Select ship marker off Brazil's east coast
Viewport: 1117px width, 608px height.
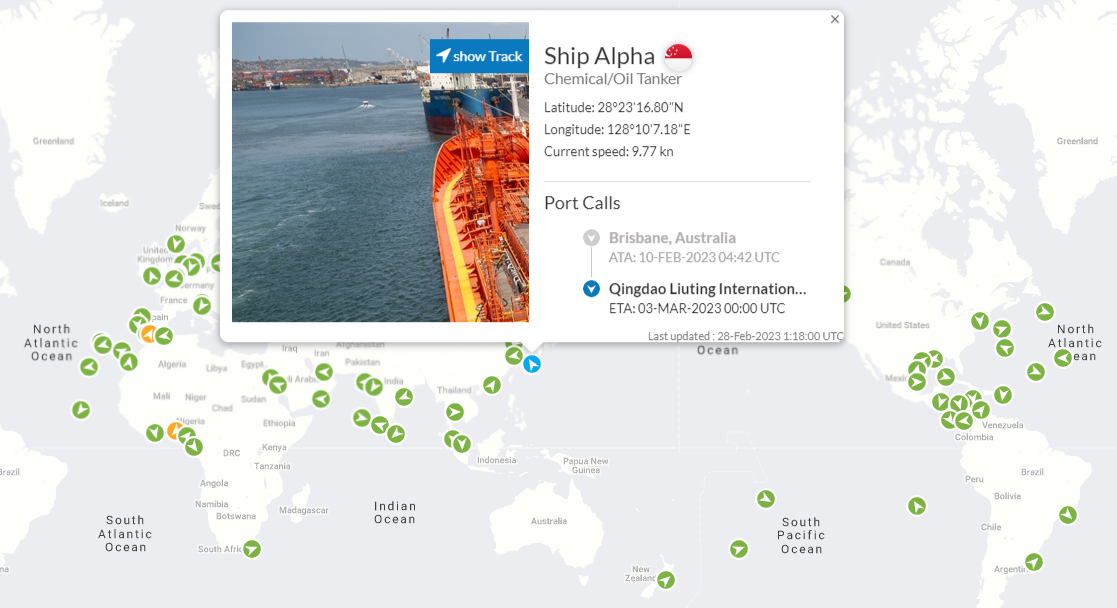(1068, 515)
